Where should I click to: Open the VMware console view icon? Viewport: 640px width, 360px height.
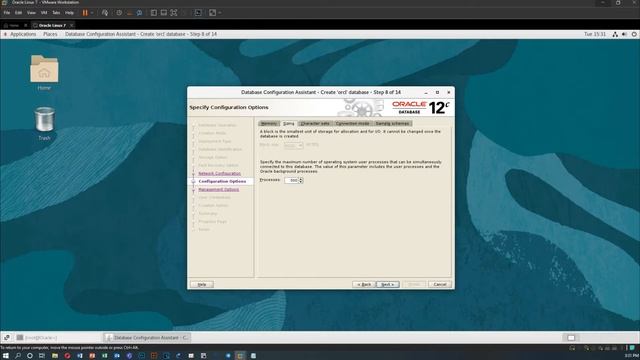(x=198, y=13)
